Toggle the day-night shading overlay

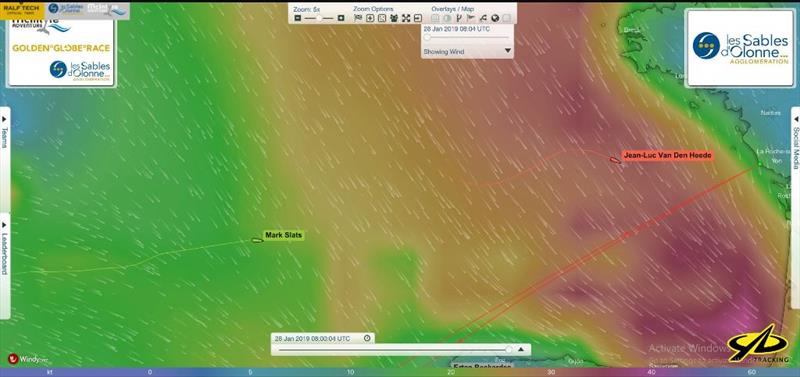pyautogui.click(x=447, y=18)
